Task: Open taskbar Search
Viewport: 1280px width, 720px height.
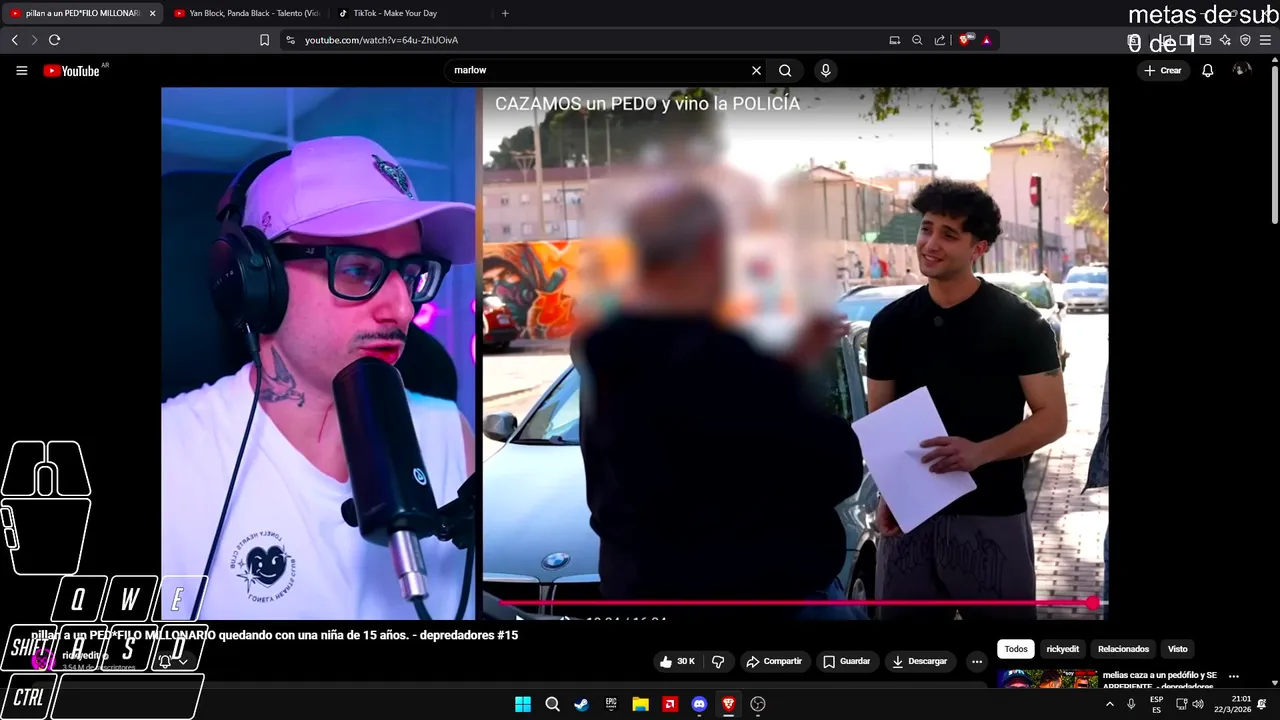Action: pyautogui.click(x=552, y=704)
